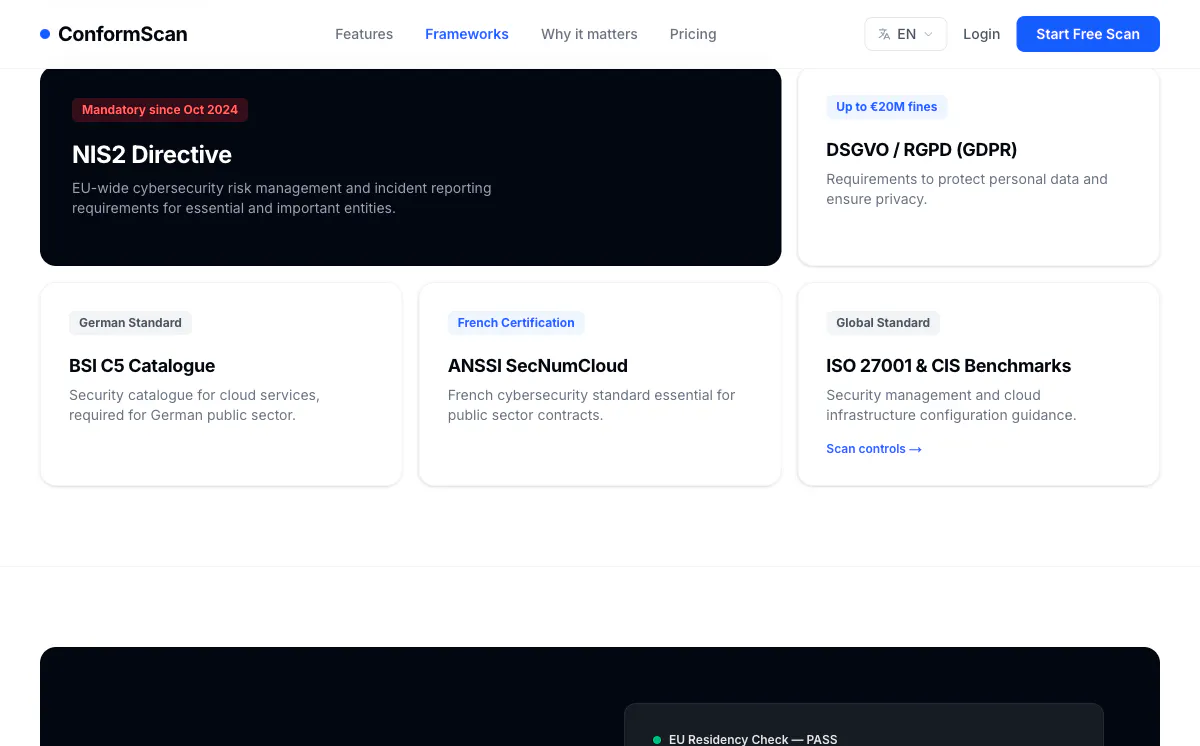The width and height of the screenshot is (1200, 746).
Task: Open the EN language dropdown
Action: point(906,34)
